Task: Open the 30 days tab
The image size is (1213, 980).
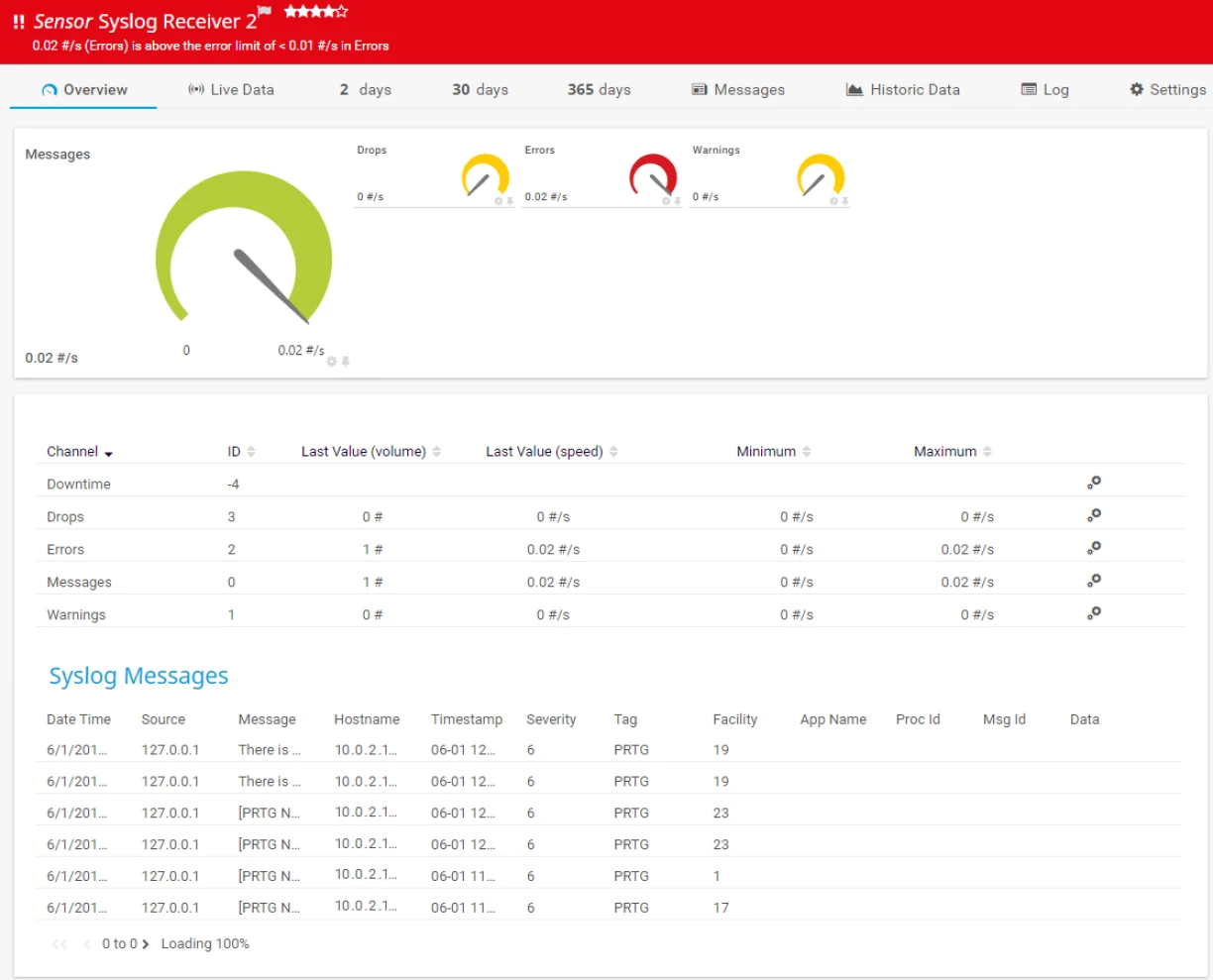Action: [479, 89]
